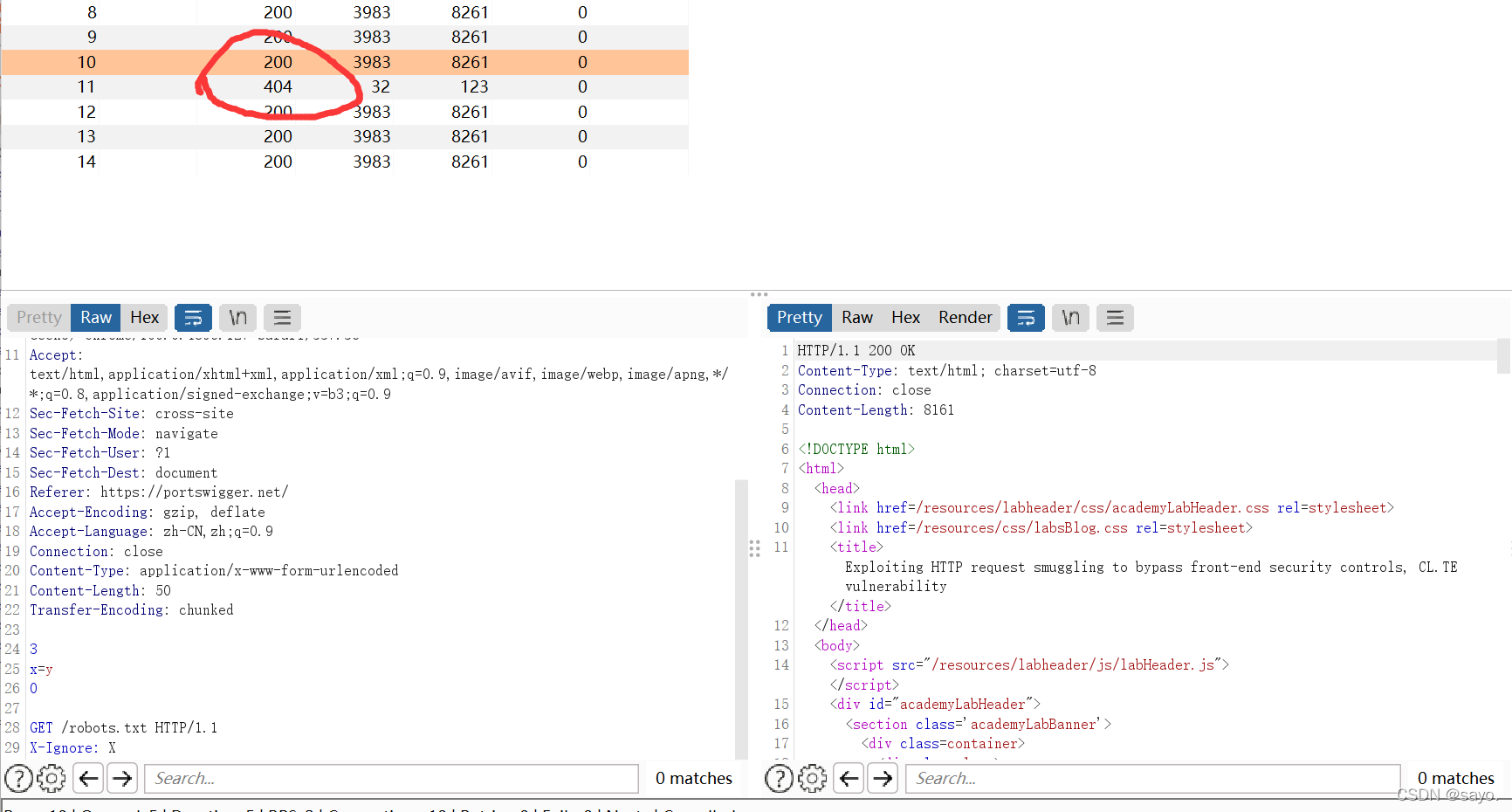Click the X-Ignore: X header line

[72, 747]
